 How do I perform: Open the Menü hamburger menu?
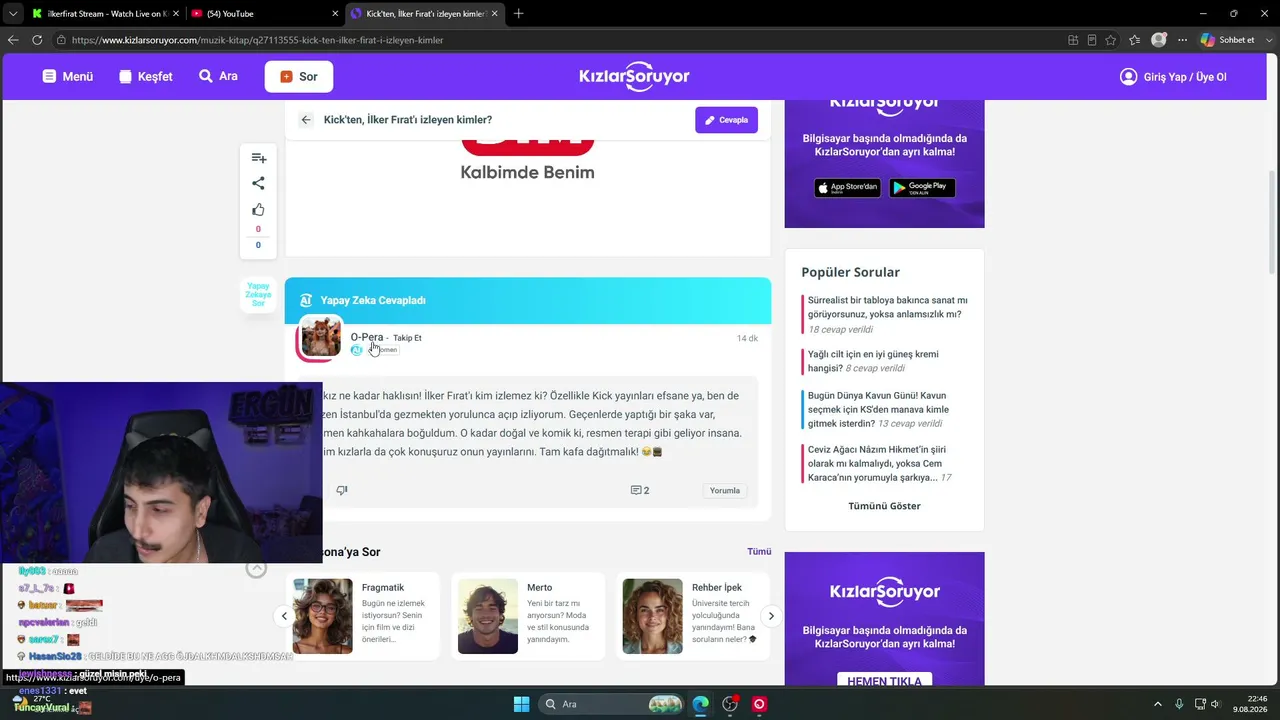click(x=67, y=77)
